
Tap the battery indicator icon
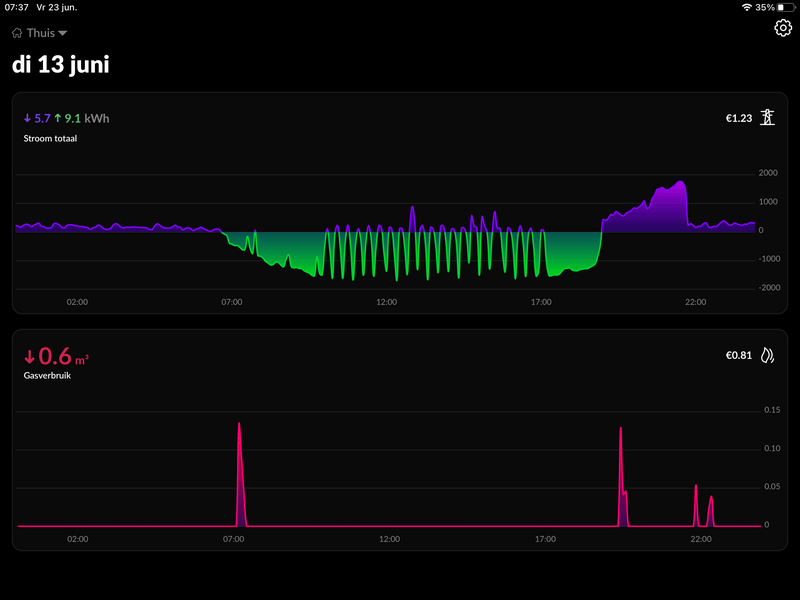pos(786,7)
